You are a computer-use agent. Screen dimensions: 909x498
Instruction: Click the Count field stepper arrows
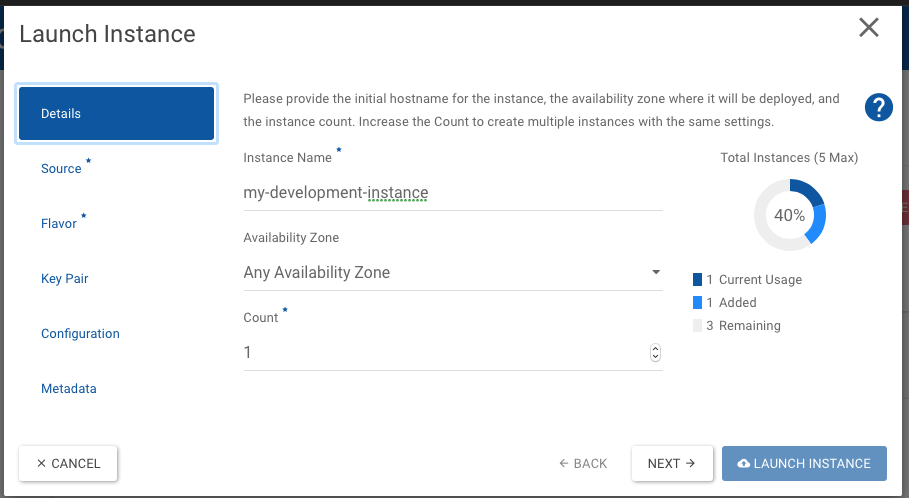(x=655, y=352)
